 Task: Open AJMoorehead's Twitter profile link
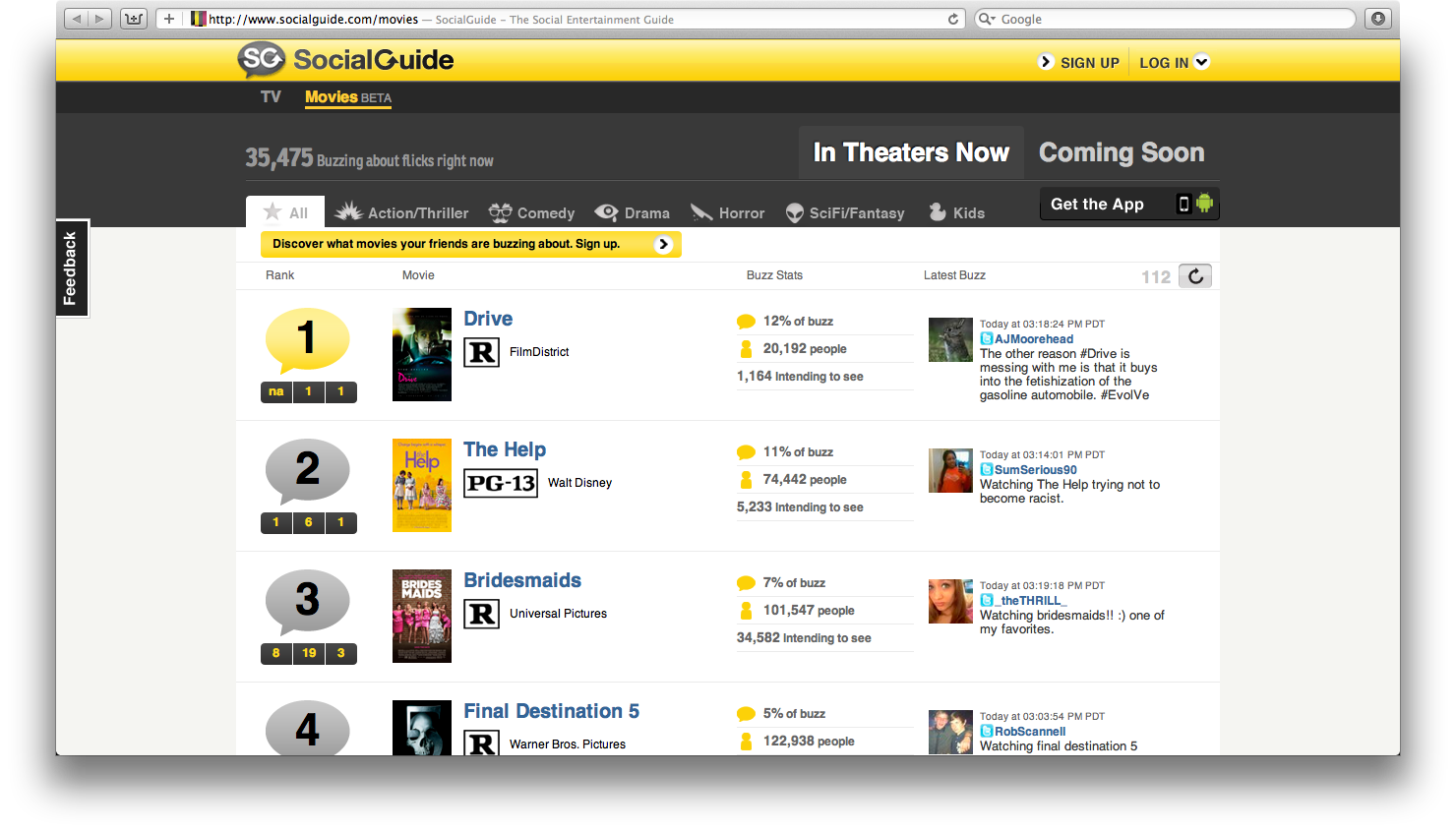(x=1034, y=339)
